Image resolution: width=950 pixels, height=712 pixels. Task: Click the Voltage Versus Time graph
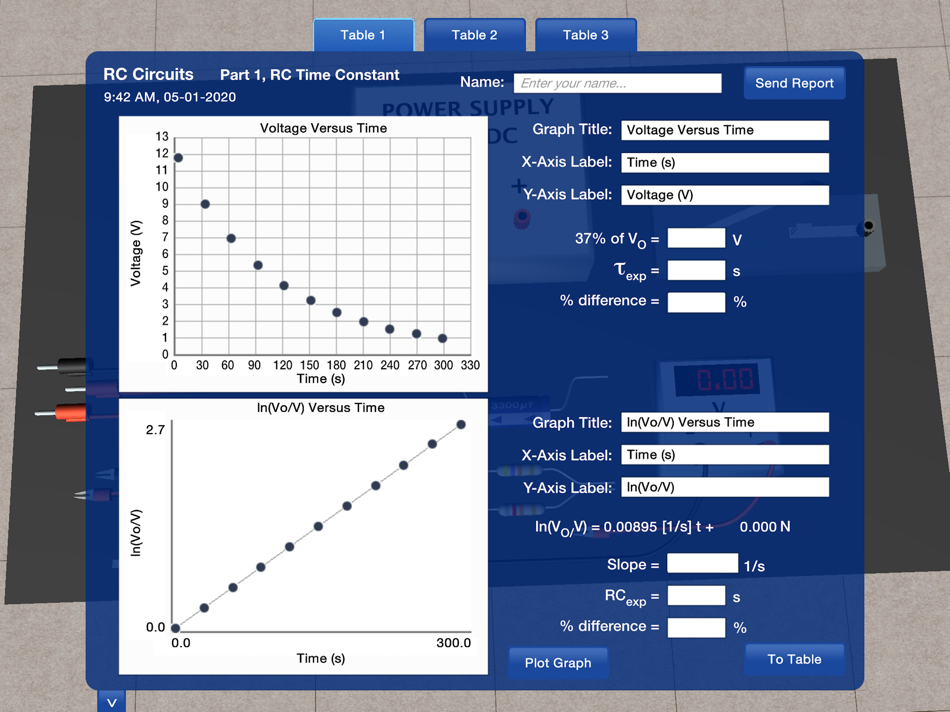(303, 254)
